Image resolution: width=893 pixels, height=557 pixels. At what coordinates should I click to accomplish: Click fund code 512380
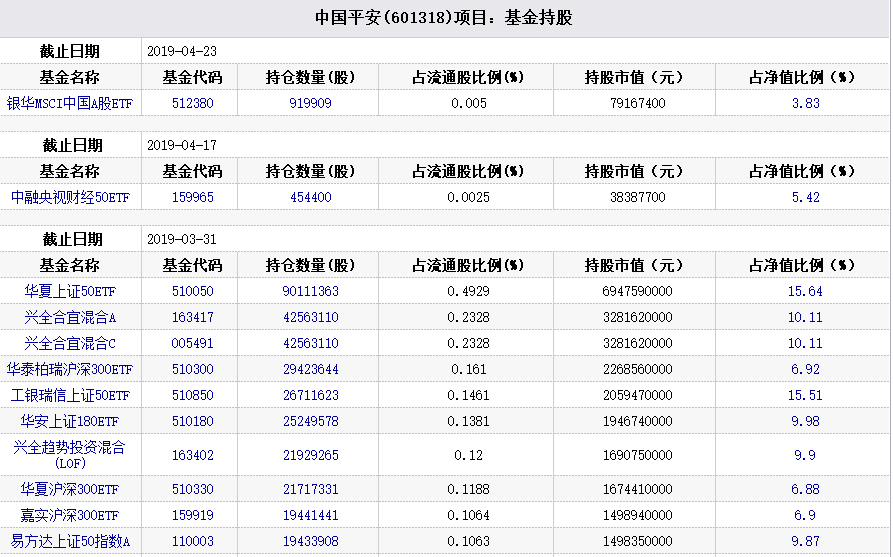(x=192, y=104)
